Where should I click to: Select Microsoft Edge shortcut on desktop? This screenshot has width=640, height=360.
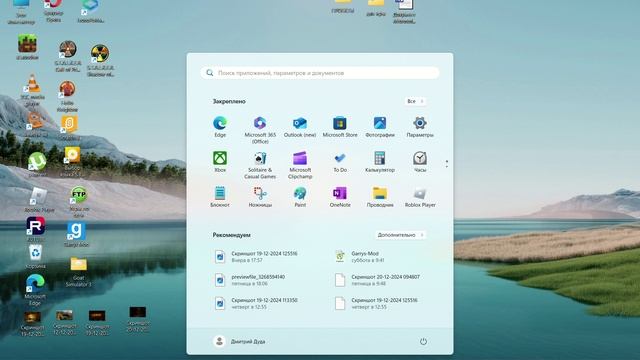click(x=35, y=290)
